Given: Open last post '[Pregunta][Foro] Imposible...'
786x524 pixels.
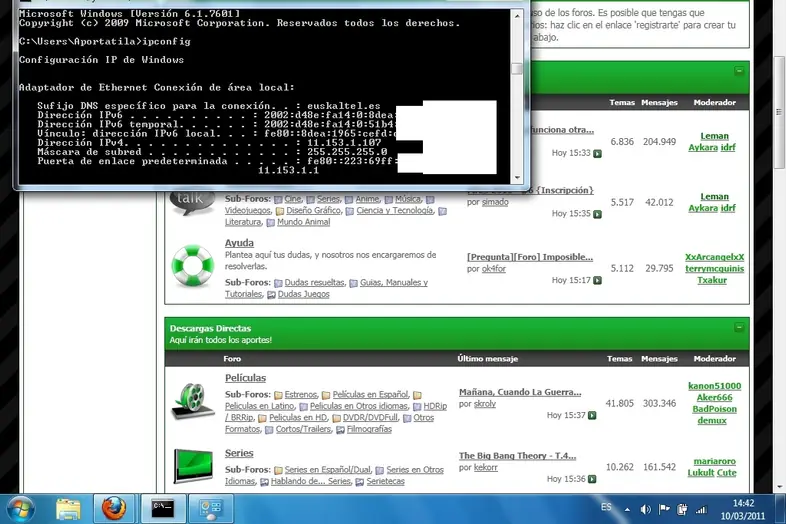Looking at the screenshot, I should pyautogui.click(x=530, y=257).
